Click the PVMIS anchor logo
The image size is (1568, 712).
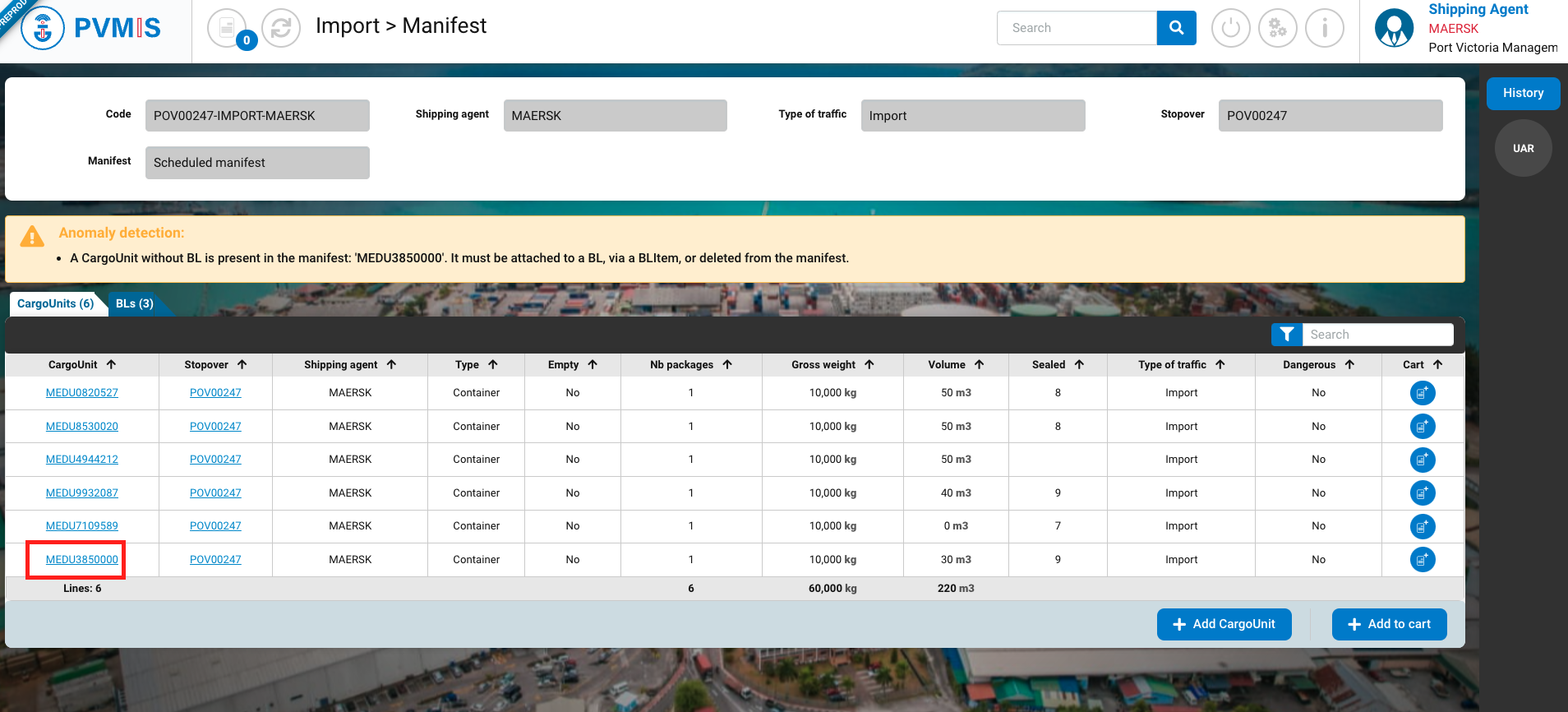tap(43, 28)
